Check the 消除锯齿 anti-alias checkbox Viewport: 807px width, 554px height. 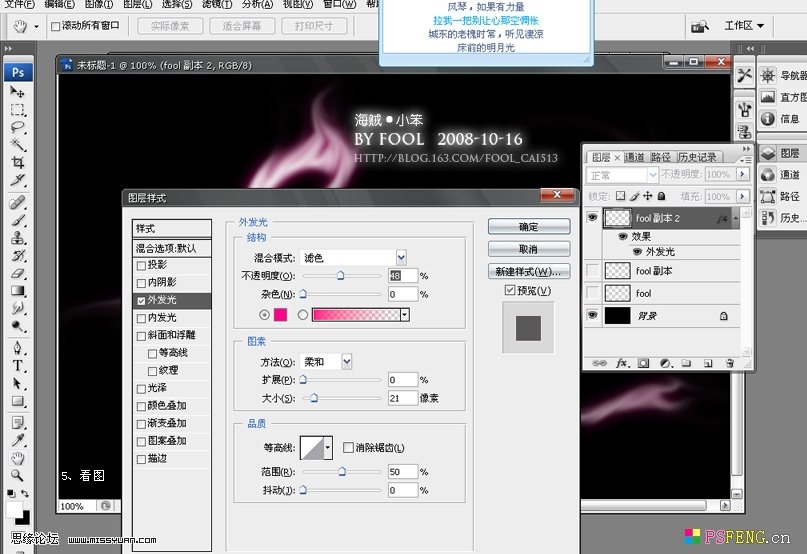pyautogui.click(x=348, y=447)
